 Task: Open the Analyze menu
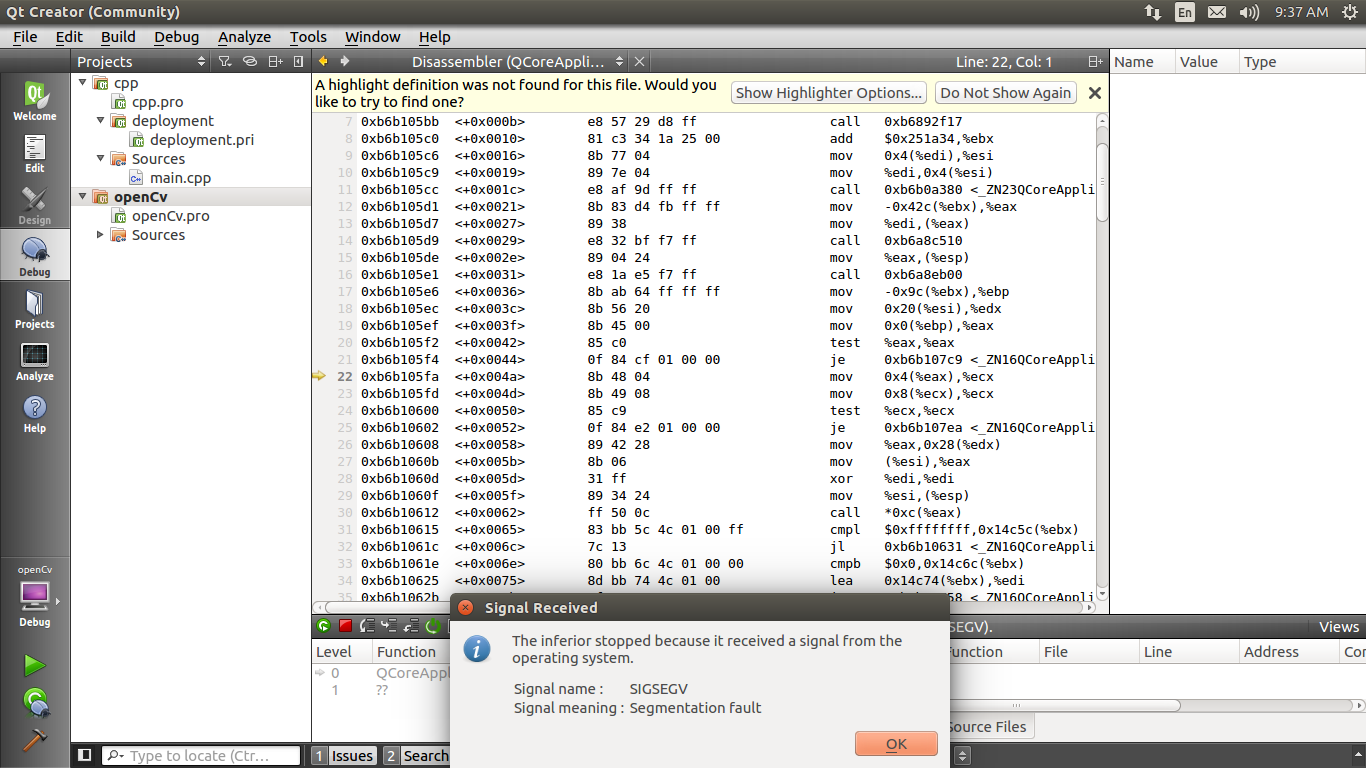tap(244, 37)
